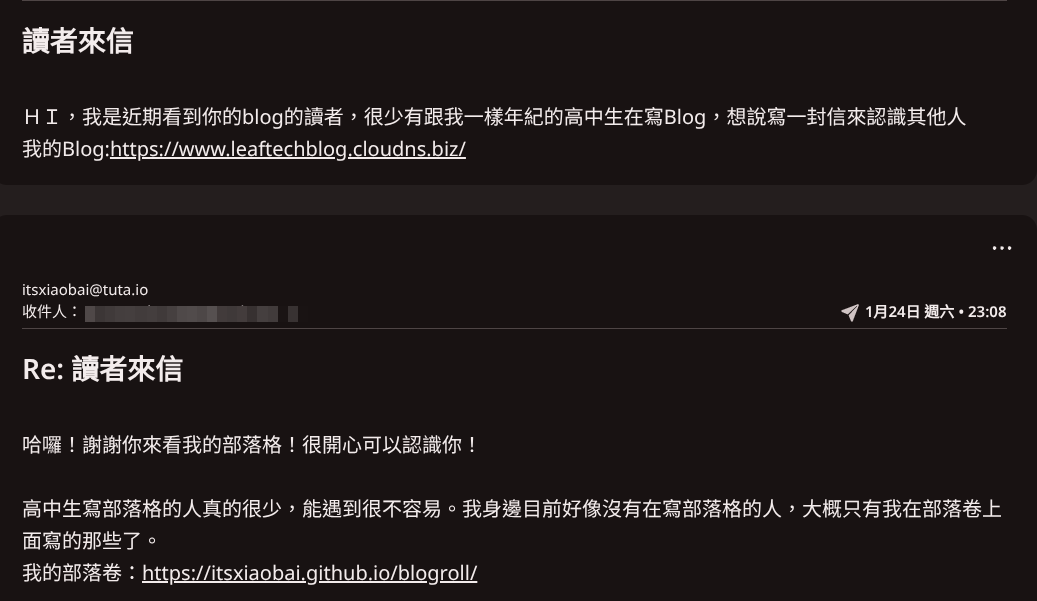
Task: Click the gap between the two email cards
Action: (x=518, y=200)
